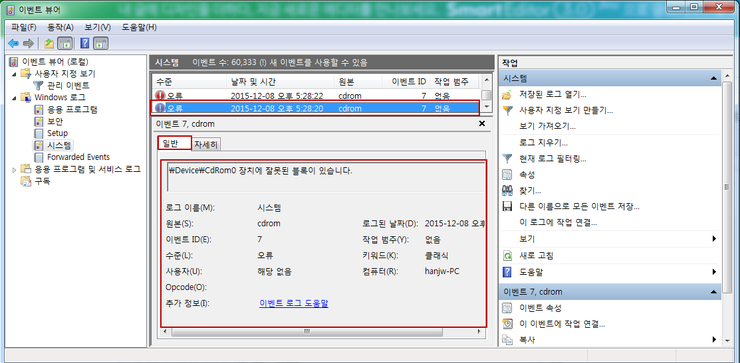Click the 찾기 action

coord(530,191)
